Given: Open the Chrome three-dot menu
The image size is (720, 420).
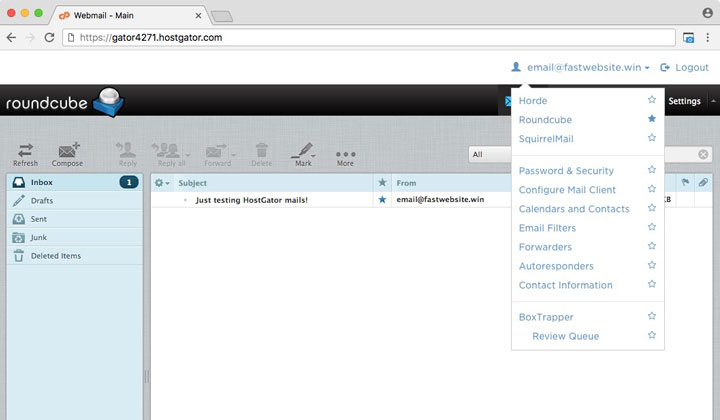Looking at the screenshot, I should click(x=708, y=38).
